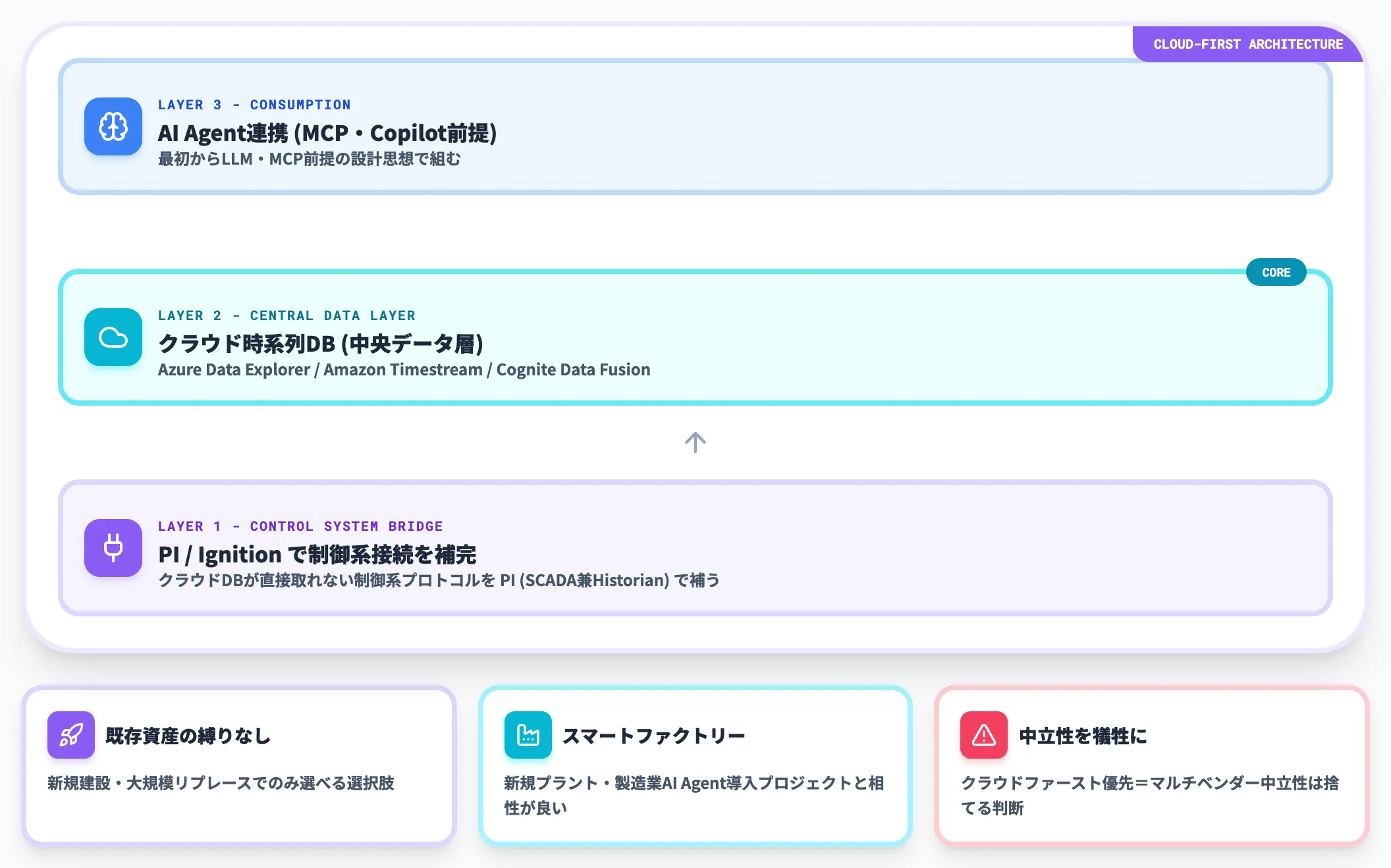This screenshot has height=868, width=1391.
Task: Click the 最初からLLM・MCP前提の設計思想で組む subtitle
Action: click(310, 159)
